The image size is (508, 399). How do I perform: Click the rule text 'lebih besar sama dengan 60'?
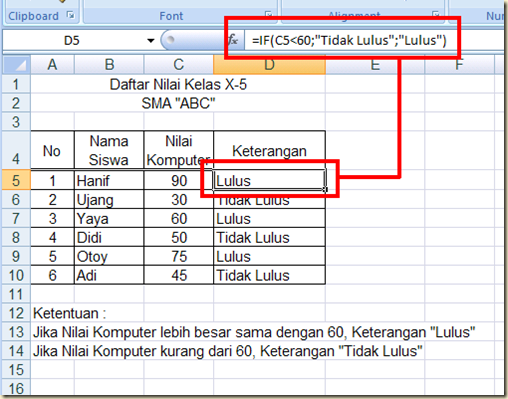tap(252, 332)
